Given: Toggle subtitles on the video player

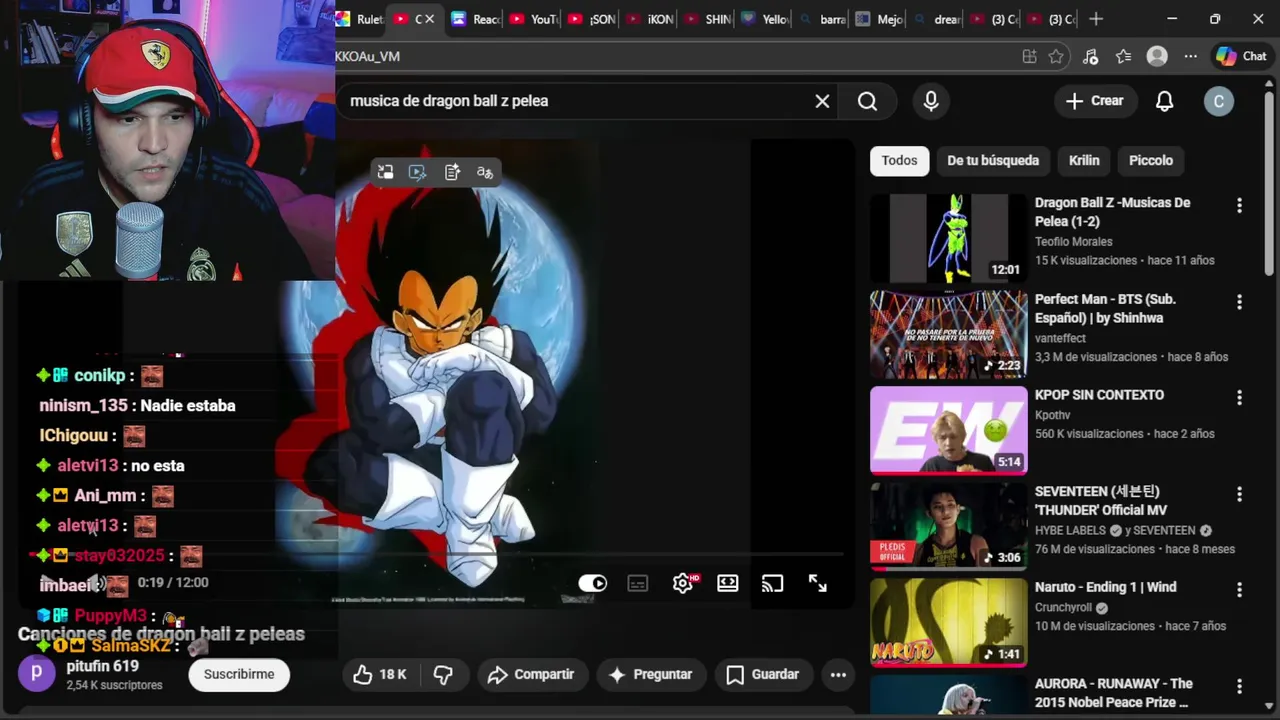Looking at the screenshot, I should (638, 583).
